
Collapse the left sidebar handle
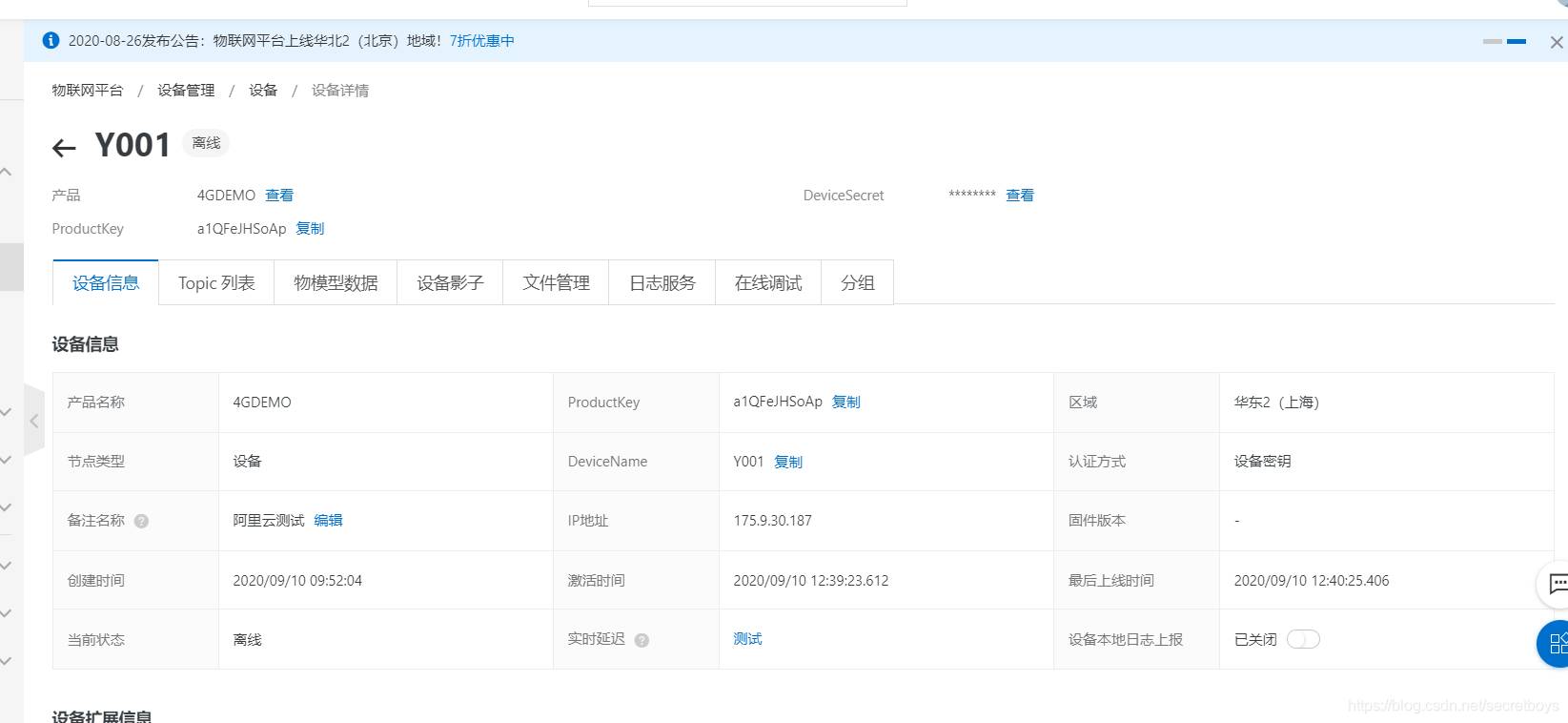click(x=34, y=421)
